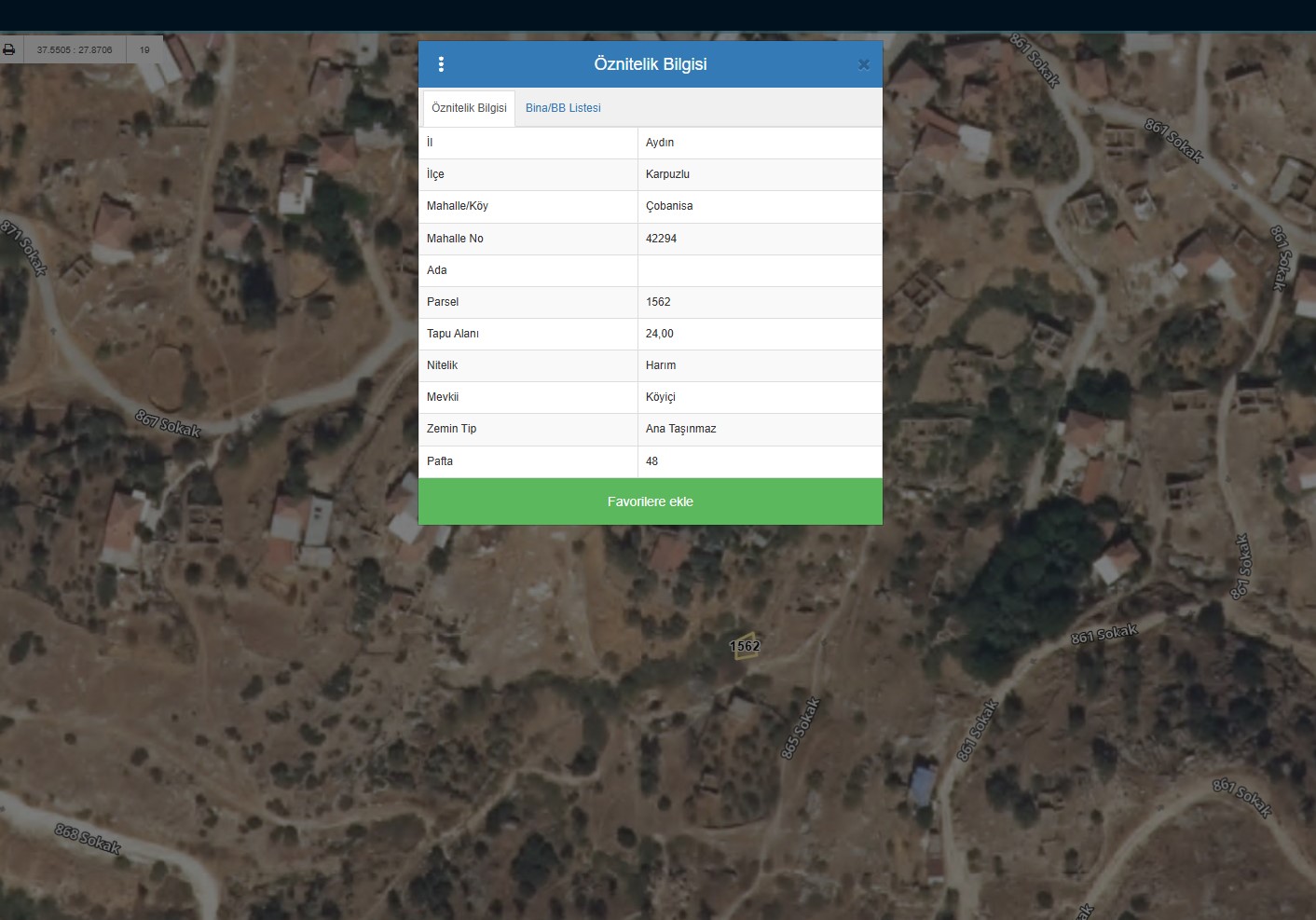
Task: Select the Öznitelik Bilgisi tab
Action: coord(469,108)
